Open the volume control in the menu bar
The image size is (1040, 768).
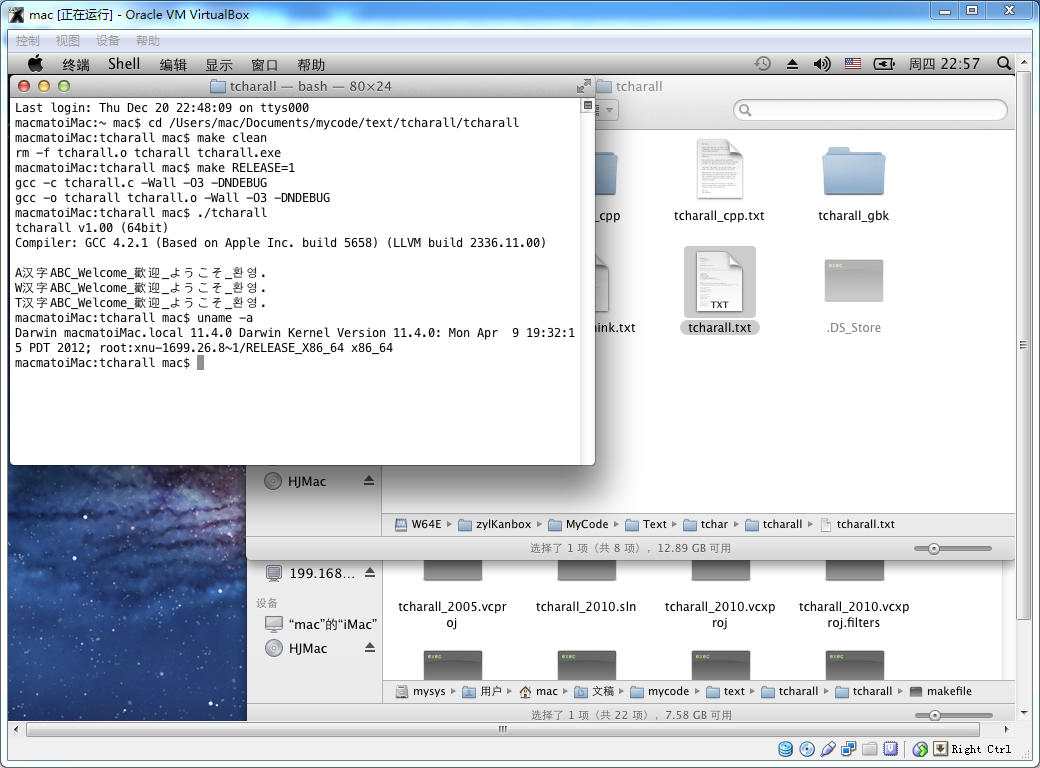click(x=822, y=64)
